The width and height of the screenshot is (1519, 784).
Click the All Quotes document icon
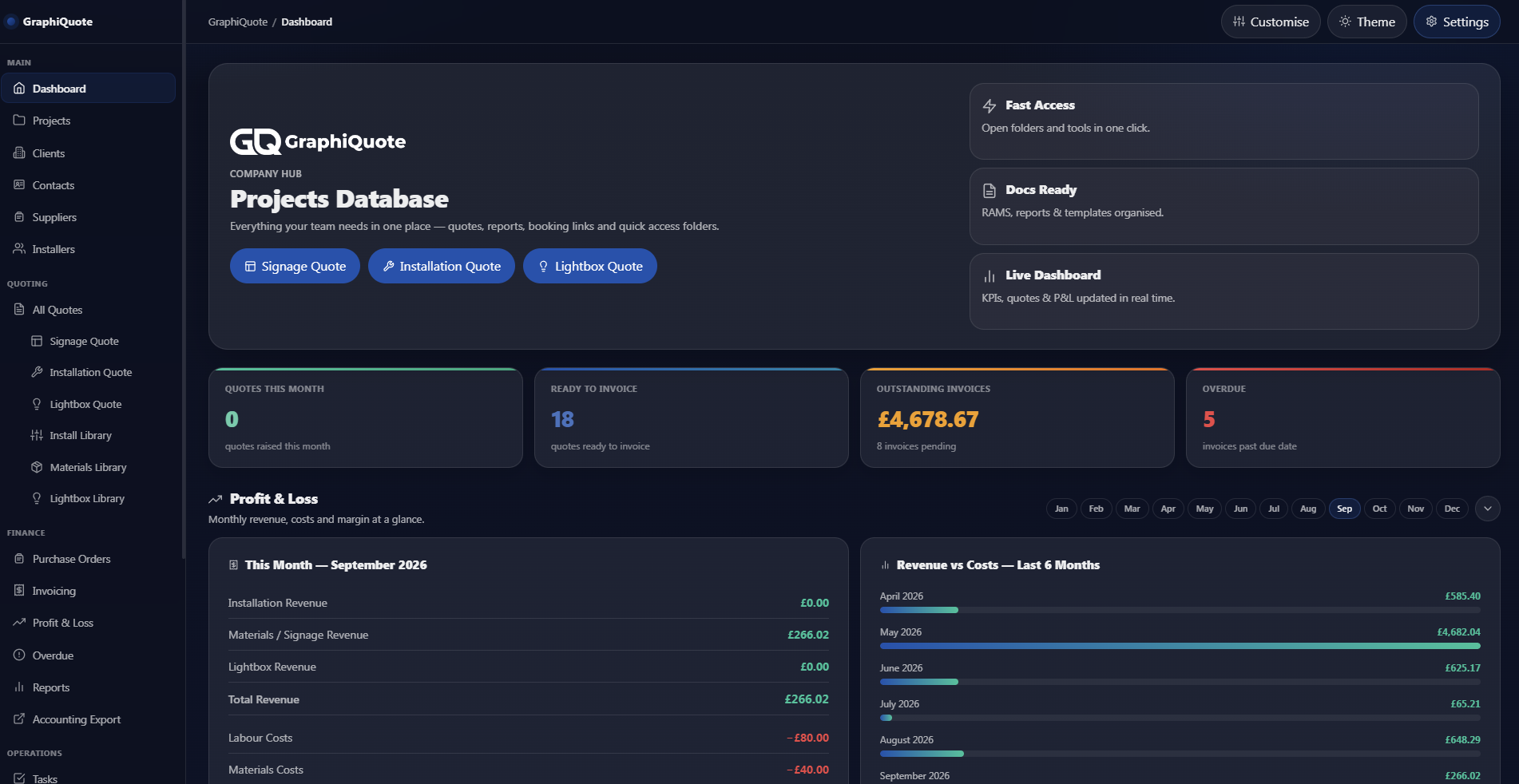coord(19,310)
